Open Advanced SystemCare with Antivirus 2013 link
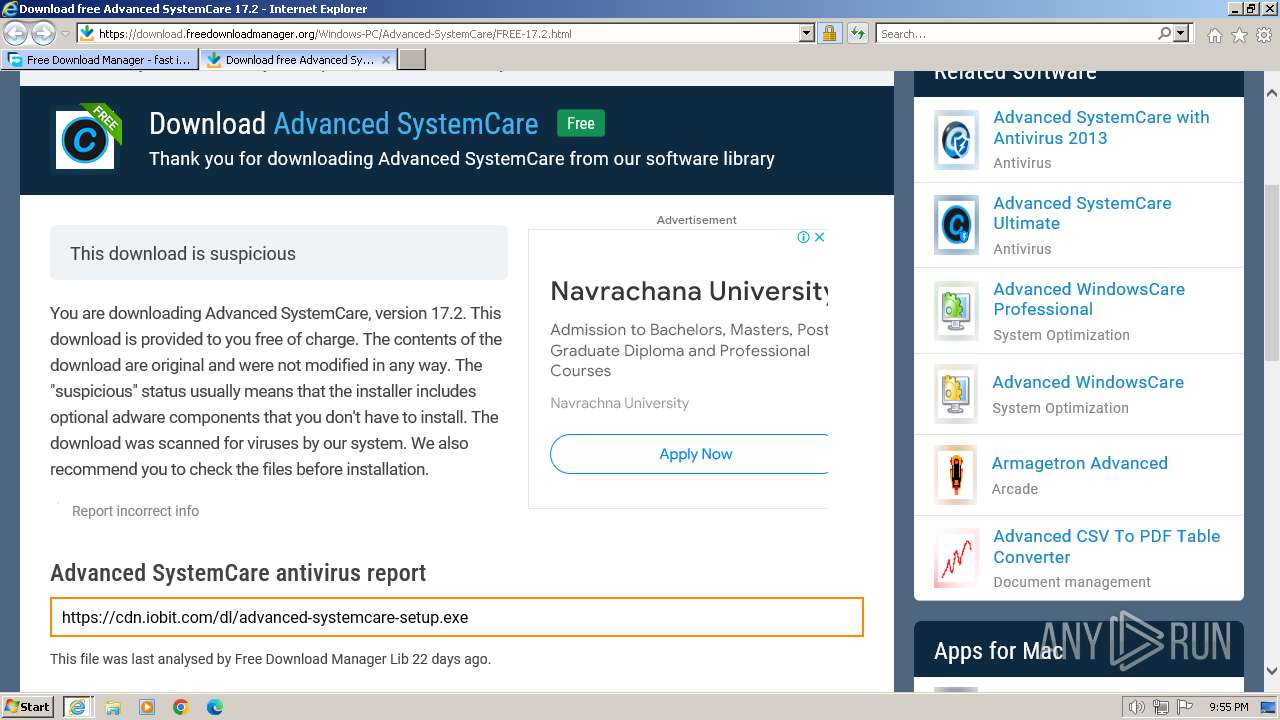The height and width of the screenshot is (720, 1280). (x=1101, y=127)
